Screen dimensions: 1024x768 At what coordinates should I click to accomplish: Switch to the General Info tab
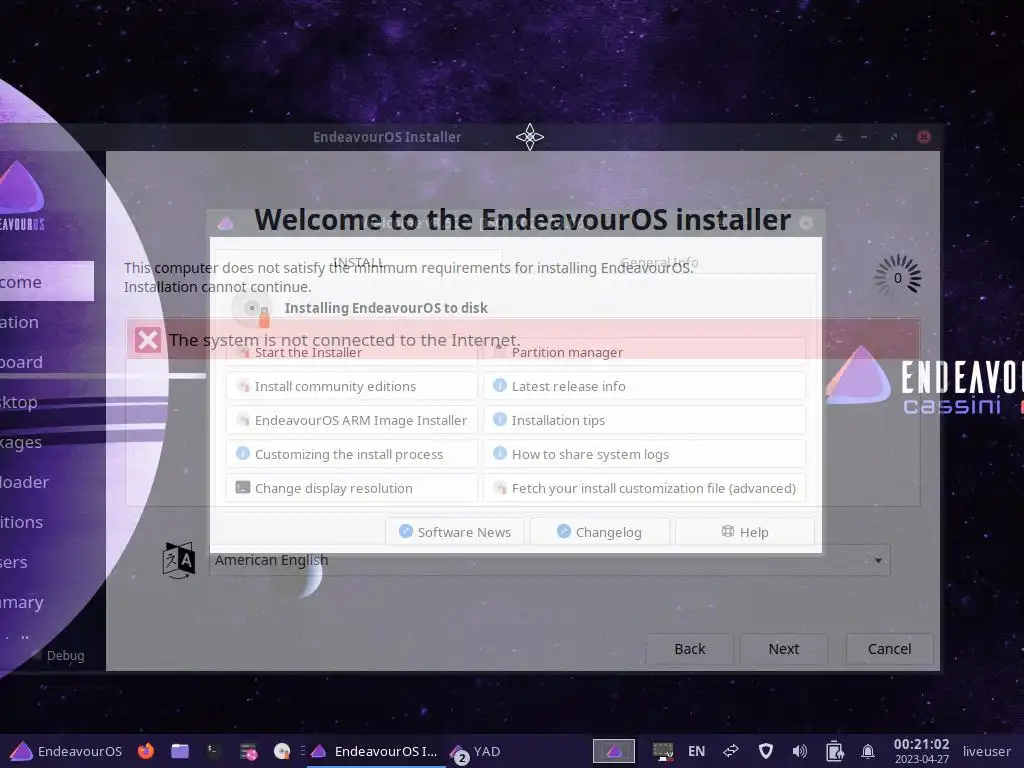(659, 262)
